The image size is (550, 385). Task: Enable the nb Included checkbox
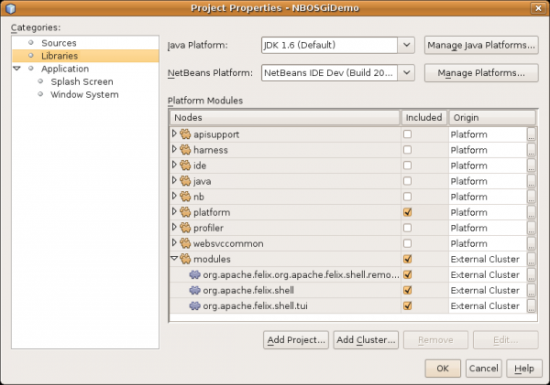407,197
